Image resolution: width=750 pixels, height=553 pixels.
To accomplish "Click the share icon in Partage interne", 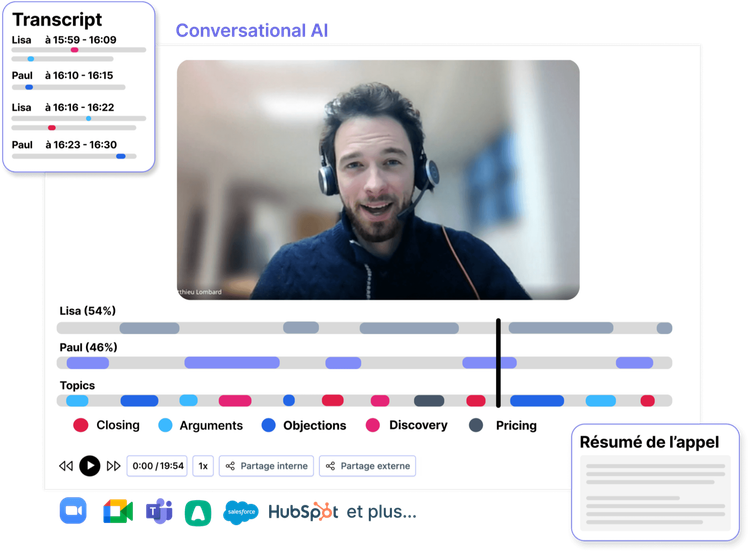I will pyautogui.click(x=230, y=466).
